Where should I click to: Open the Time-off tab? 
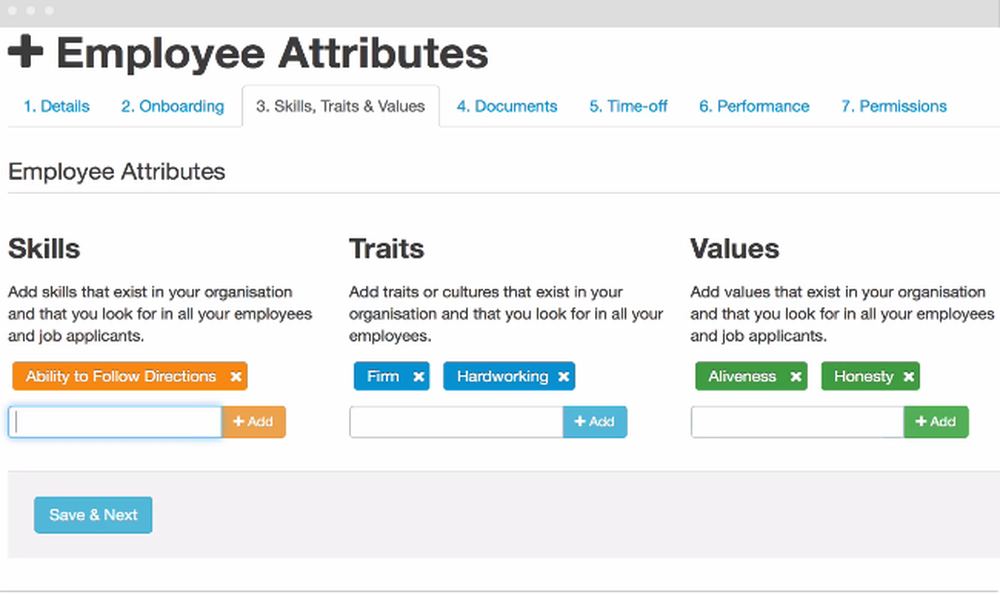(x=628, y=106)
